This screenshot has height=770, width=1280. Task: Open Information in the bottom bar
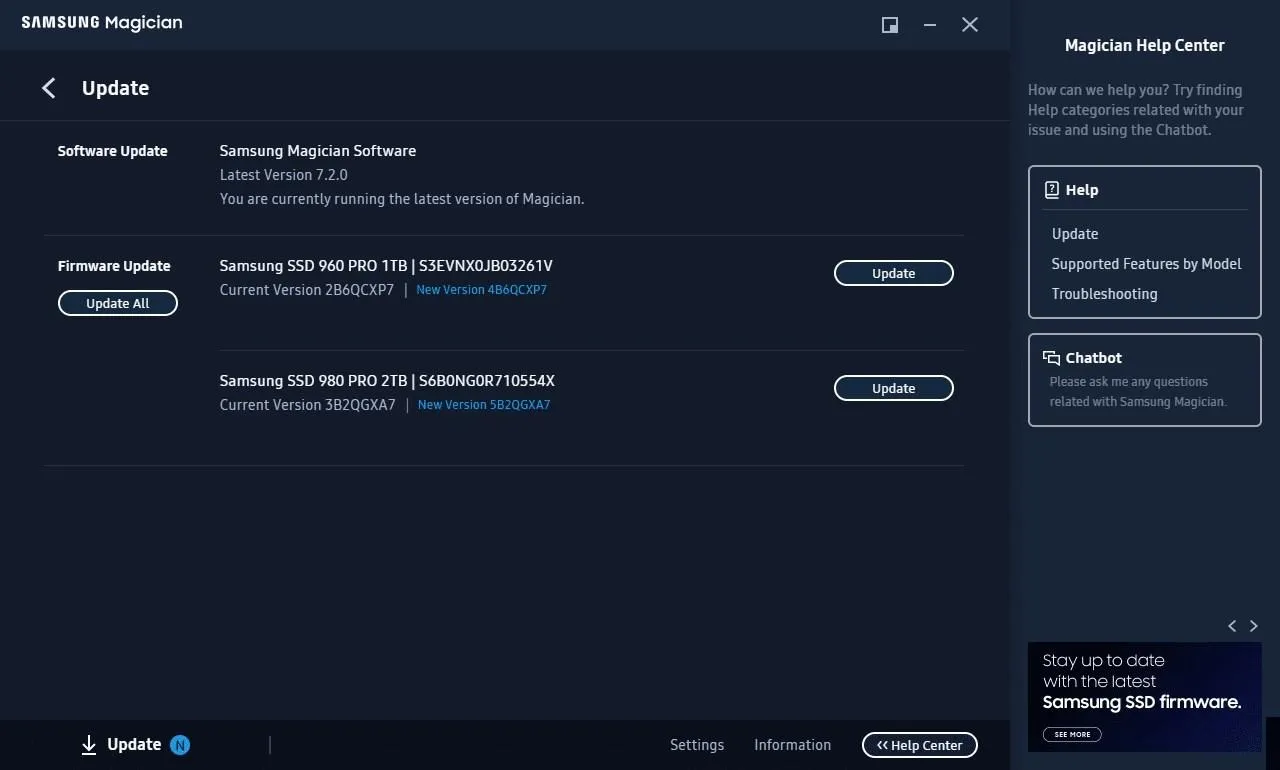coord(792,745)
